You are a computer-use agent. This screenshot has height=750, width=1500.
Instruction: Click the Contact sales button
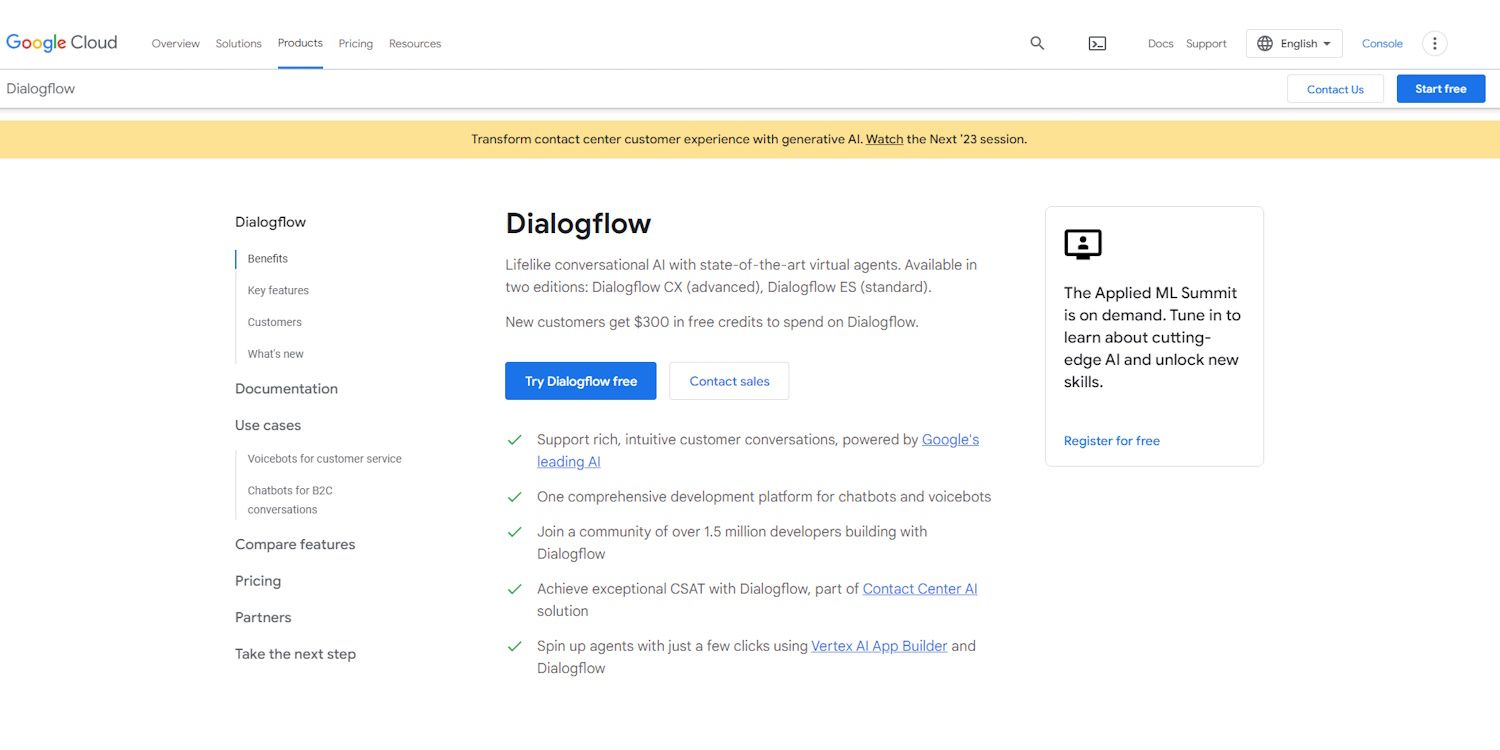[729, 381]
